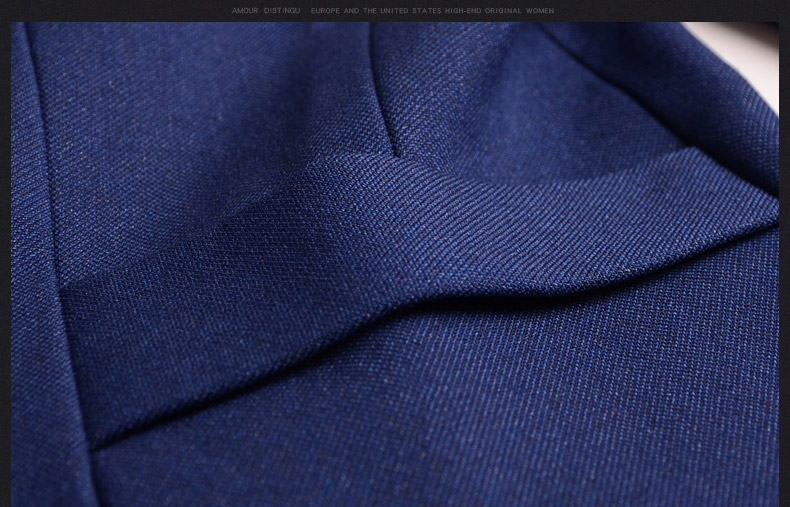Click the dark header banner left of brand
790x507 pixels.
pyautogui.click(x=110, y=11)
